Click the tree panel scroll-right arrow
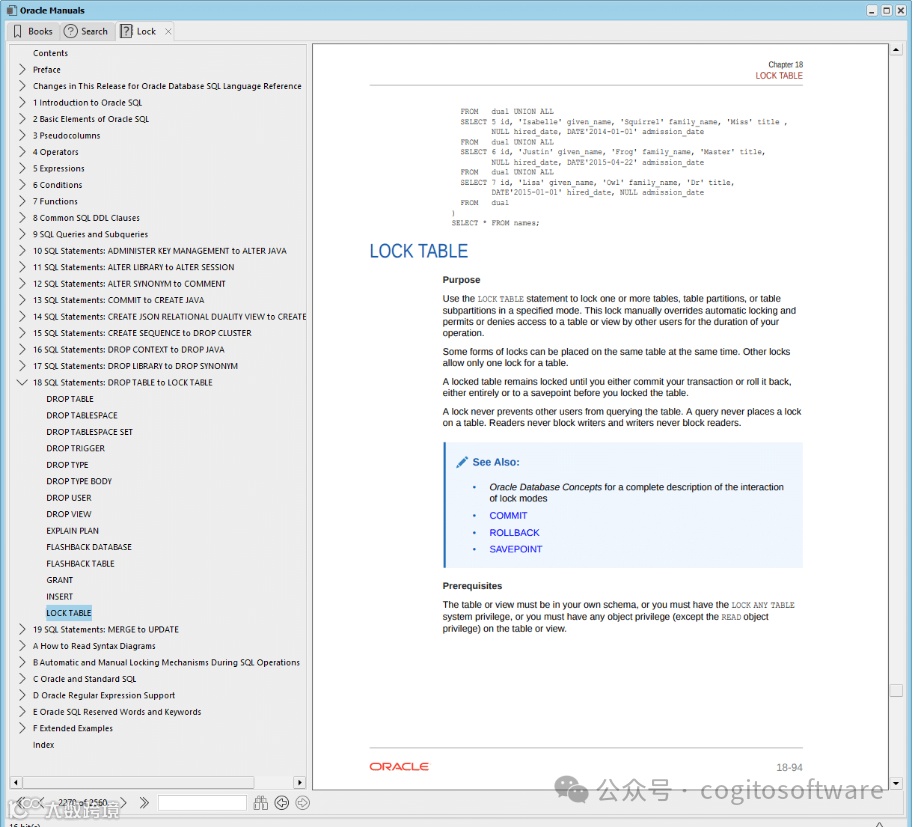 299,782
